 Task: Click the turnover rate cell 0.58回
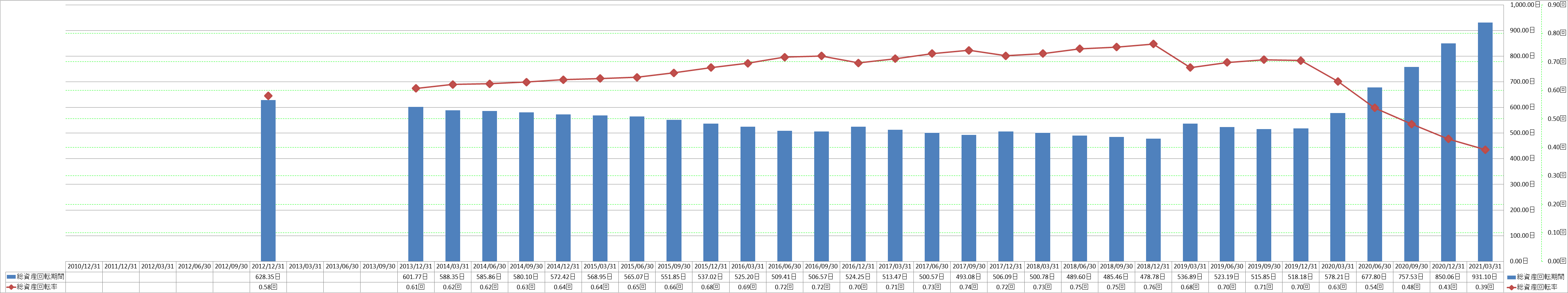[x=268, y=287]
